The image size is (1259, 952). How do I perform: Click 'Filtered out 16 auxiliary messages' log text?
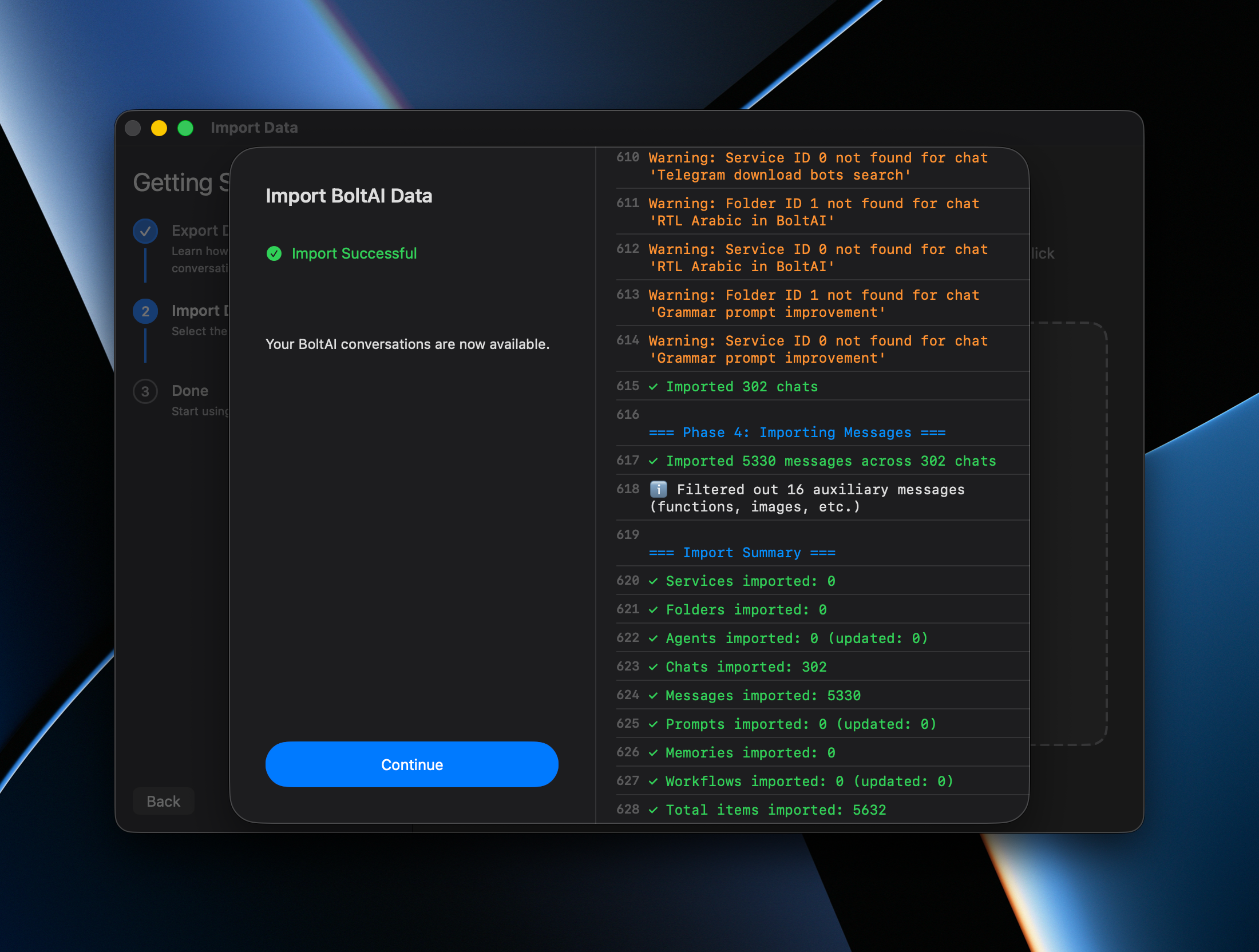coord(821,489)
